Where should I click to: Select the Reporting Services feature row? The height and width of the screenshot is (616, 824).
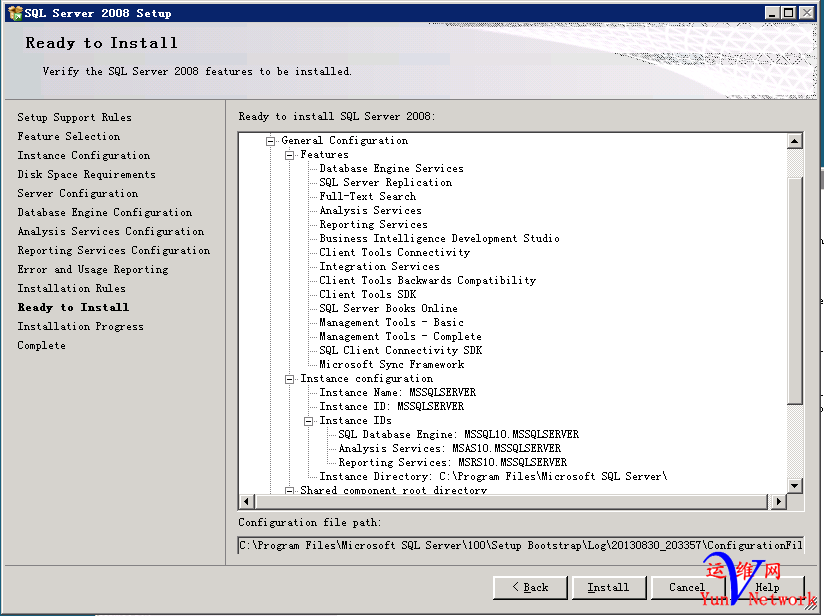pos(374,224)
